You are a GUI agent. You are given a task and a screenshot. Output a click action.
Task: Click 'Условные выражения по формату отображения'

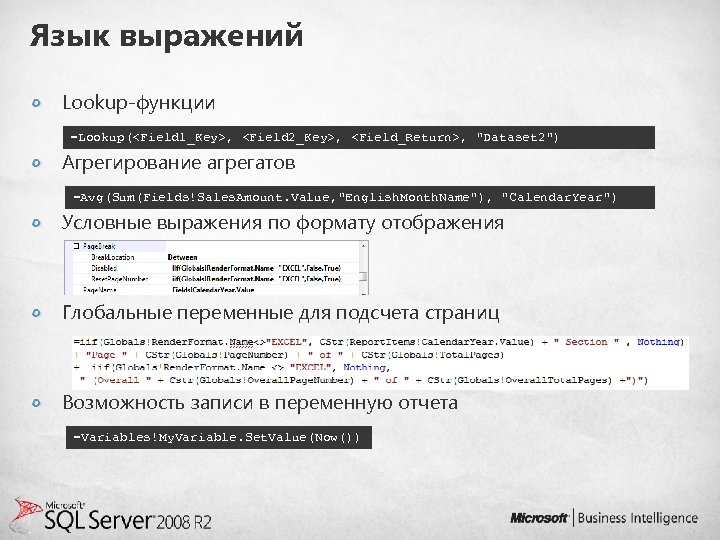[x=283, y=223]
